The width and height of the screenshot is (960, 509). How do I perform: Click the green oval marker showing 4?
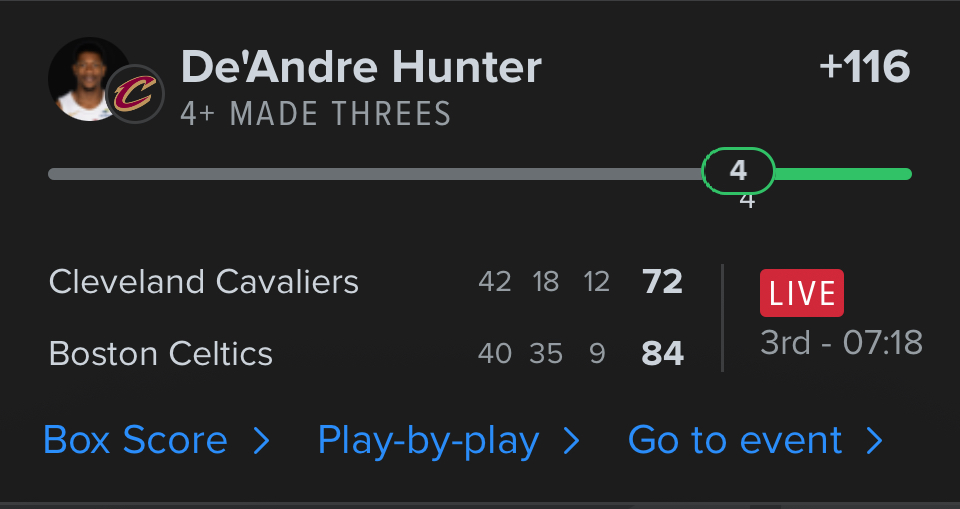pyautogui.click(x=738, y=171)
